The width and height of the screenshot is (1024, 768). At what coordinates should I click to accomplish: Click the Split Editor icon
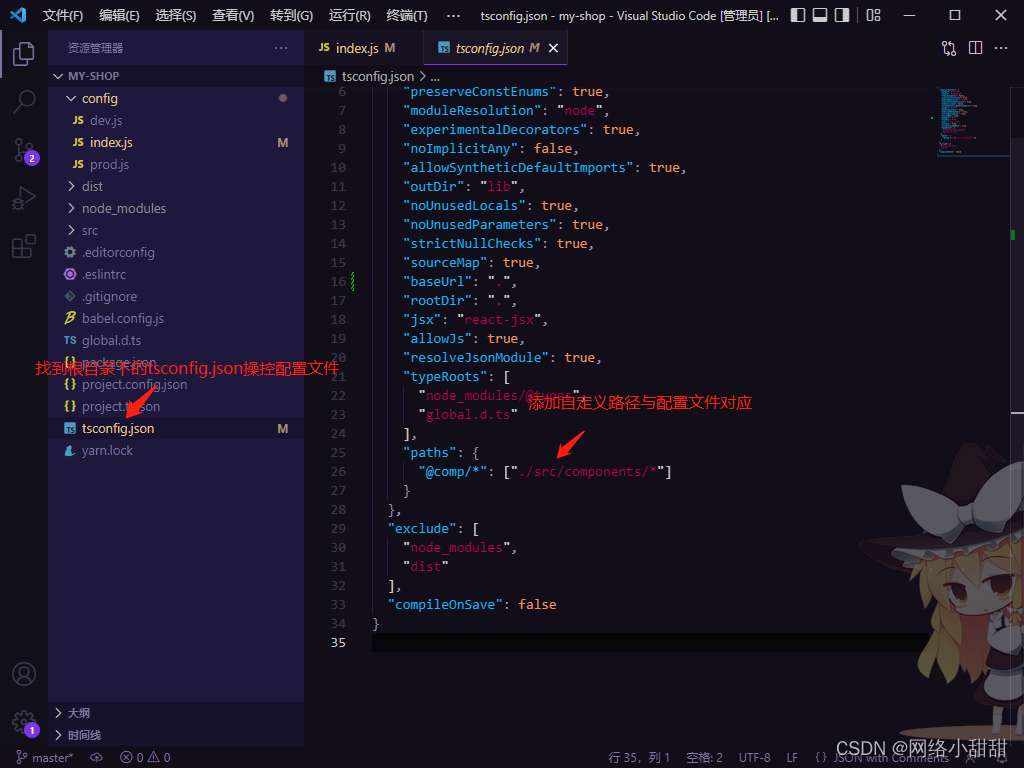click(975, 47)
